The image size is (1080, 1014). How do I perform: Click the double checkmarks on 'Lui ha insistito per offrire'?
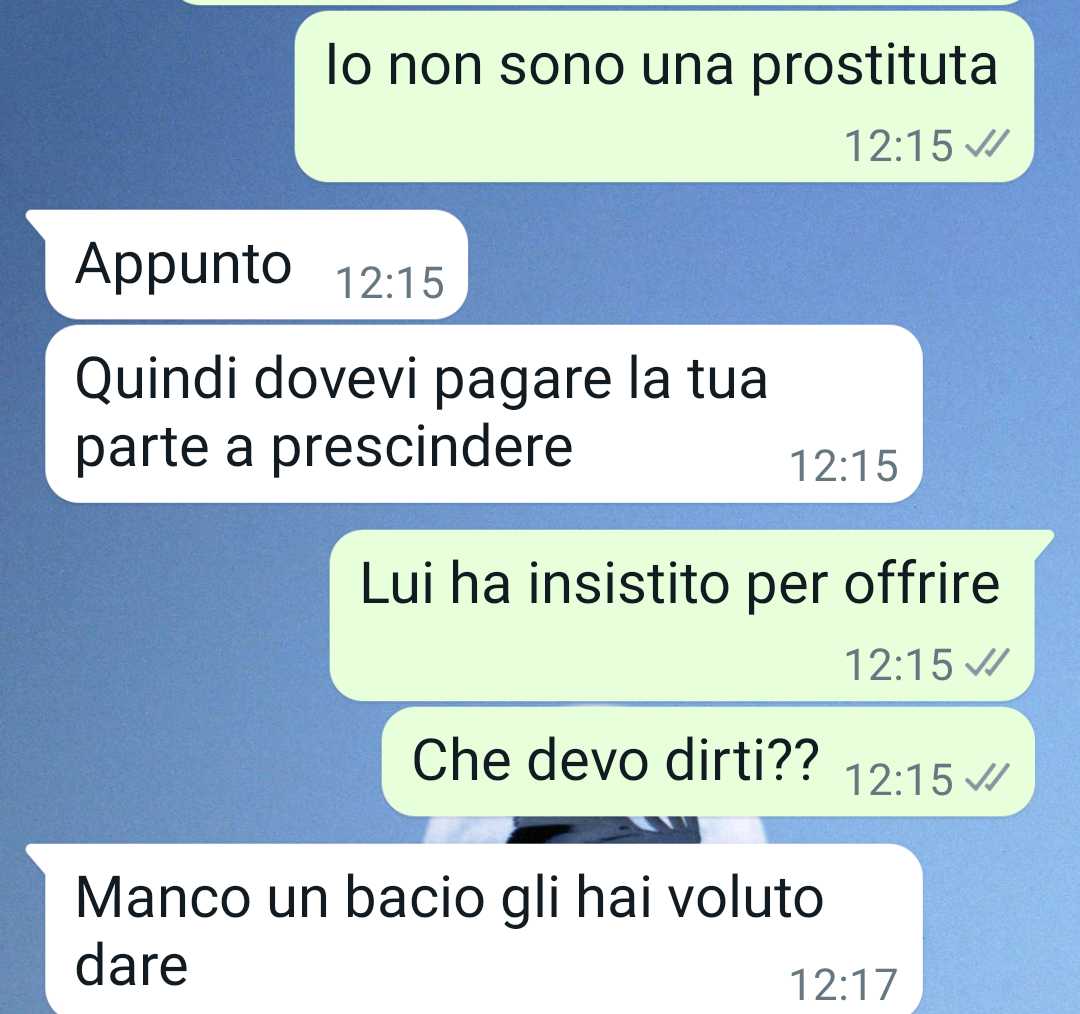click(988, 663)
